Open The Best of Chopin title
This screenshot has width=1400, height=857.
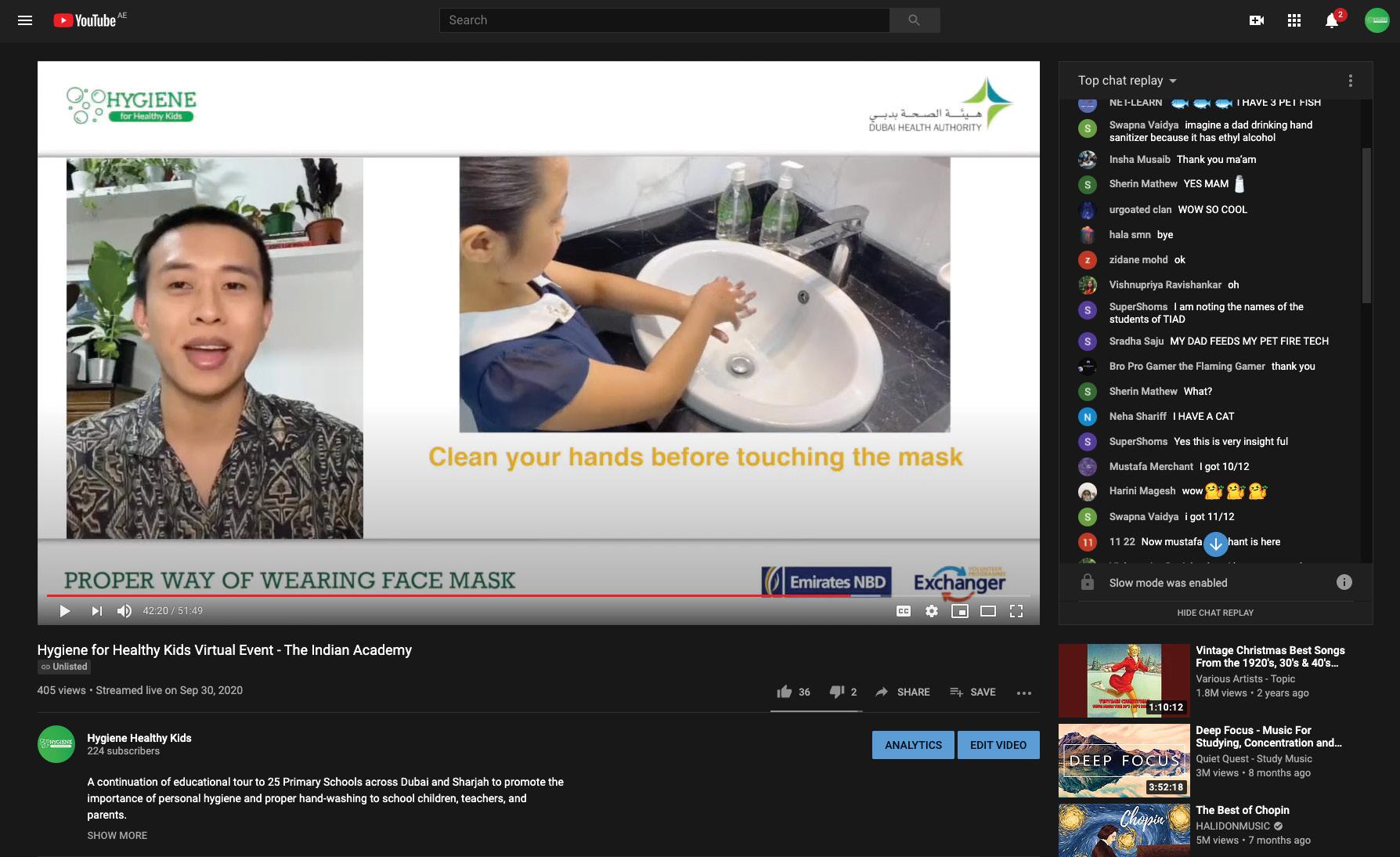tap(1243, 810)
